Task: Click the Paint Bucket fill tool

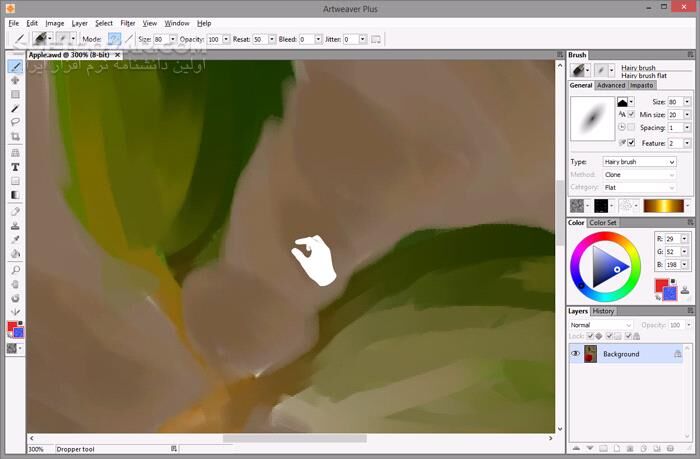Action: tap(16, 254)
